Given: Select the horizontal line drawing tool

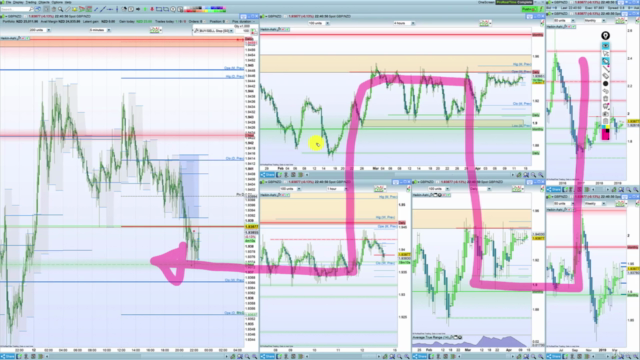Looking at the screenshot, I should tap(110, 9).
